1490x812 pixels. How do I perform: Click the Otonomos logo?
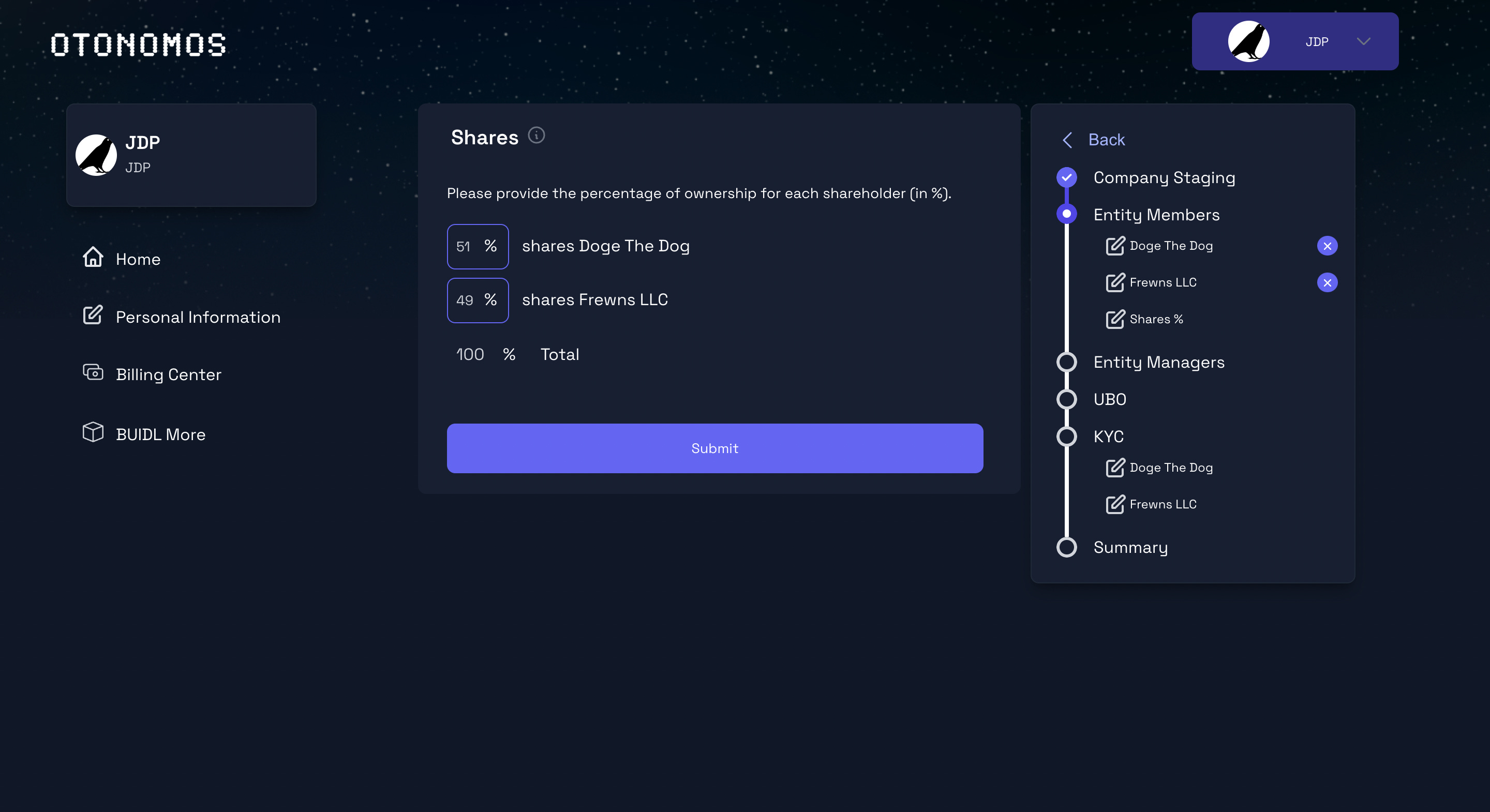(138, 44)
